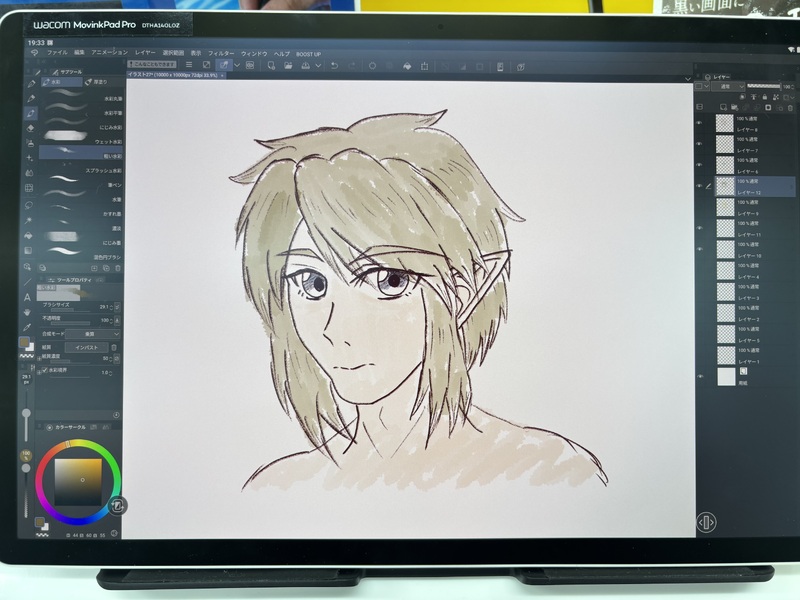
Task: Click the open folder icon in command bar
Action: (x=288, y=66)
